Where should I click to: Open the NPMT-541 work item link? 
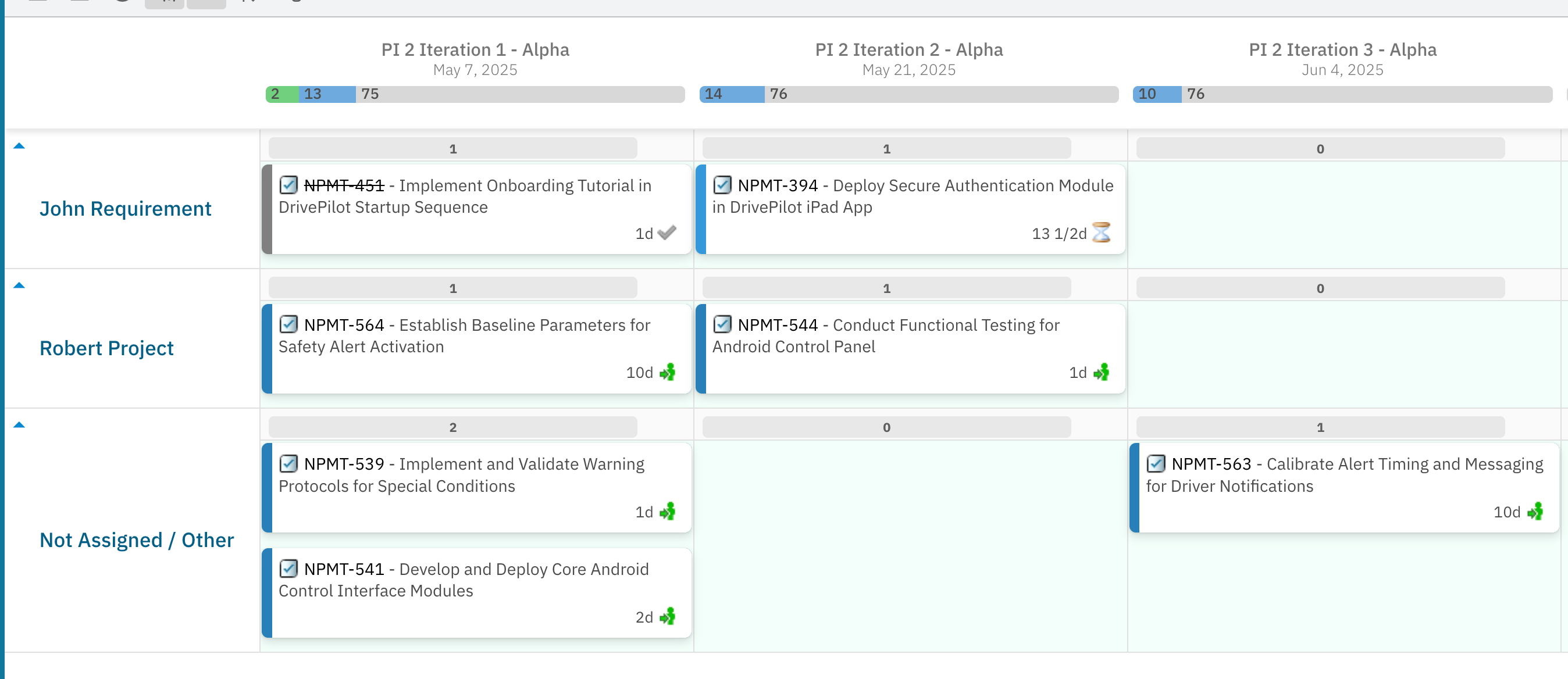pyautogui.click(x=344, y=569)
